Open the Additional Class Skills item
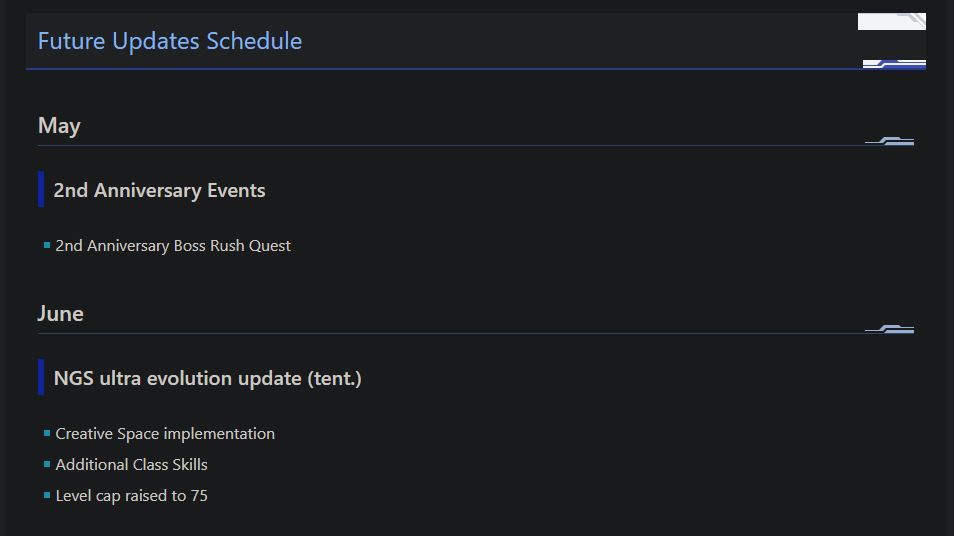 131,465
